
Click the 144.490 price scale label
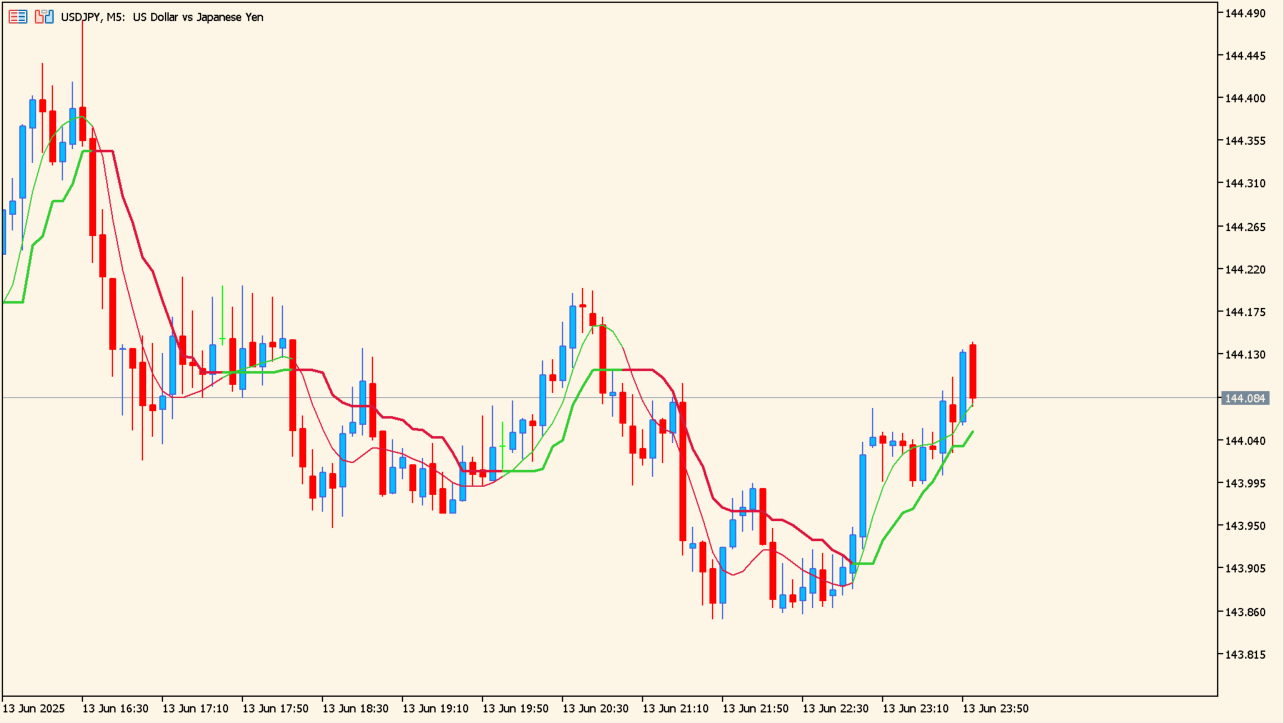point(1245,13)
